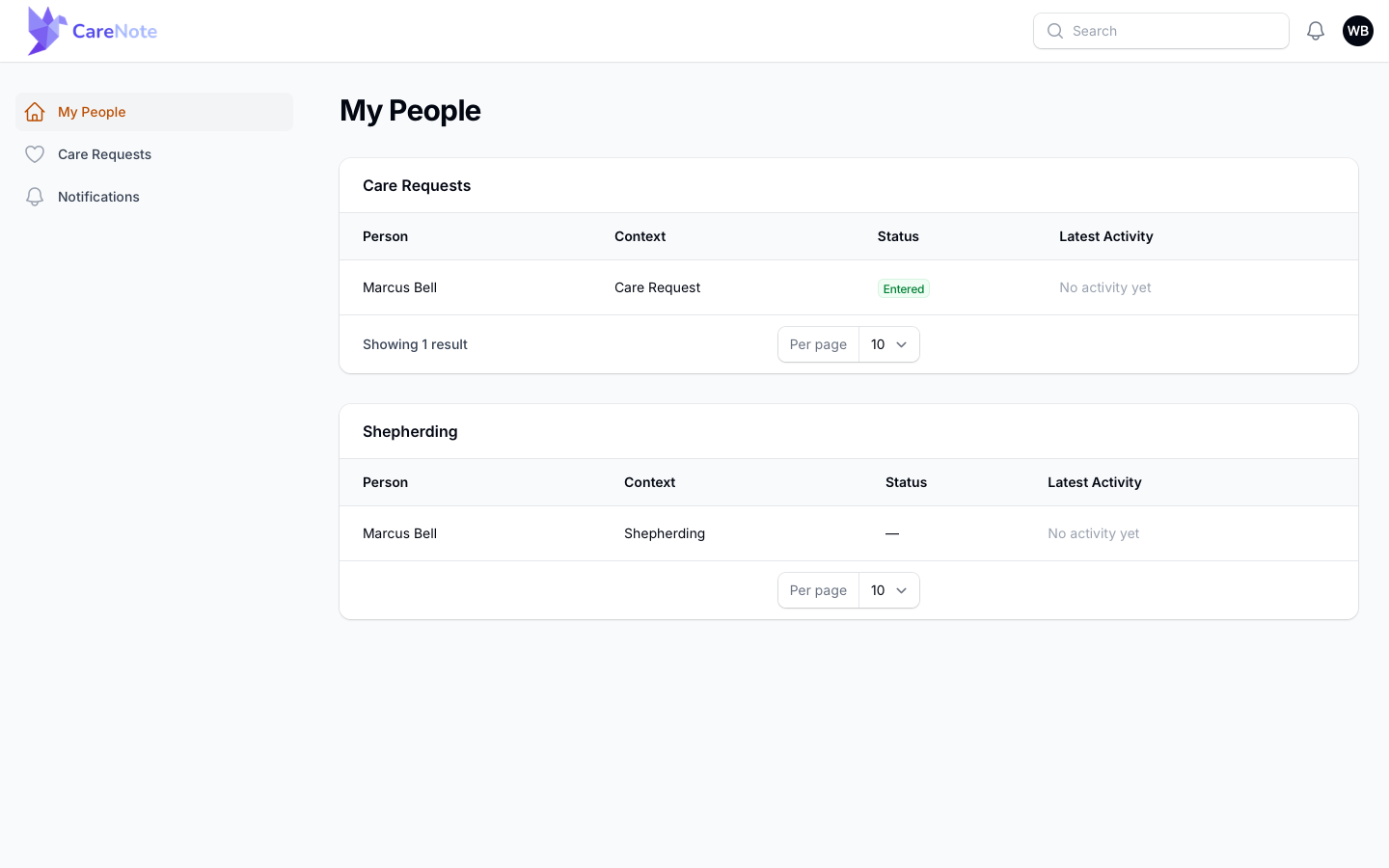Click the Shepherding card title

coord(410,431)
